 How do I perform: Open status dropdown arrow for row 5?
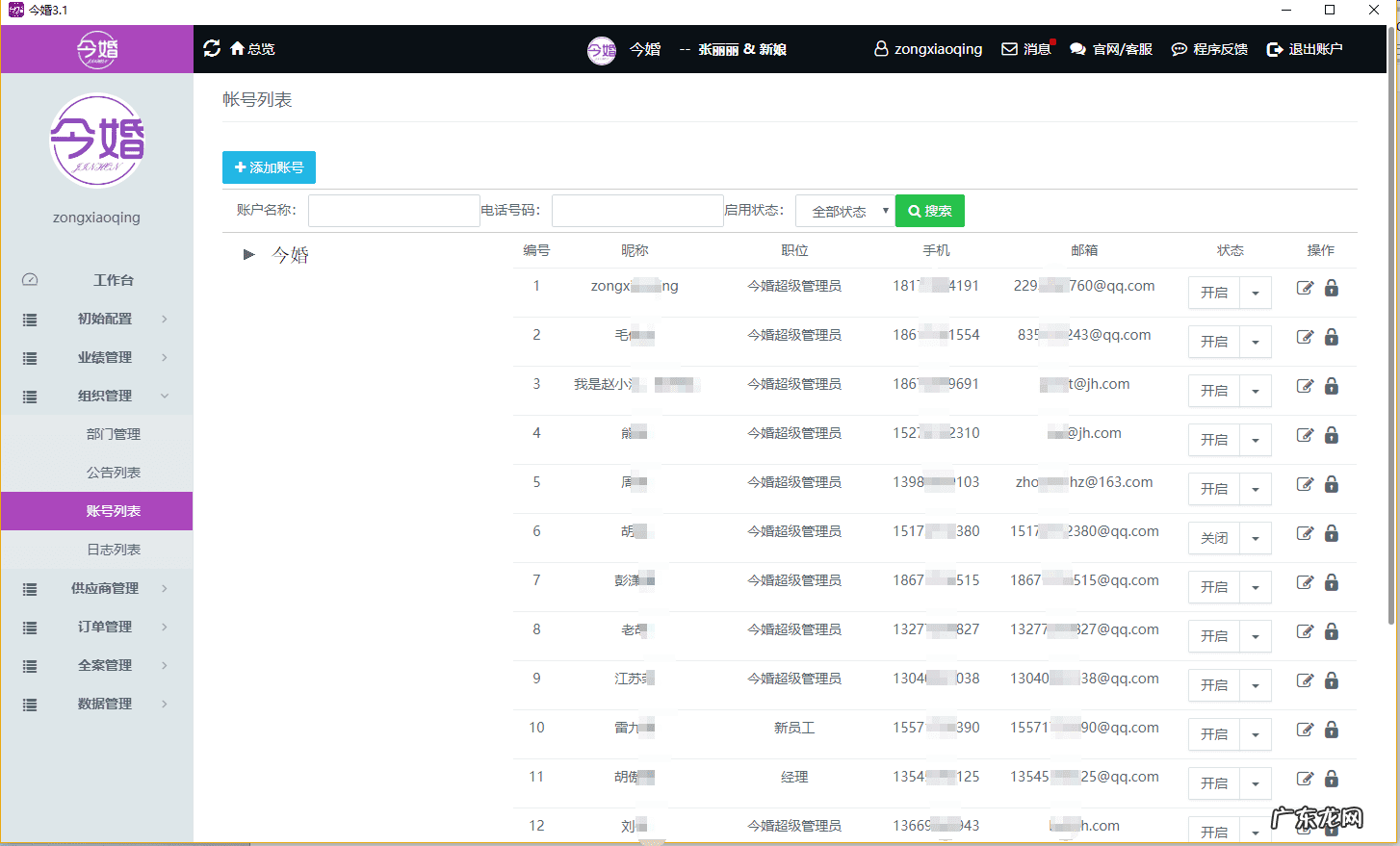pyautogui.click(x=1256, y=489)
